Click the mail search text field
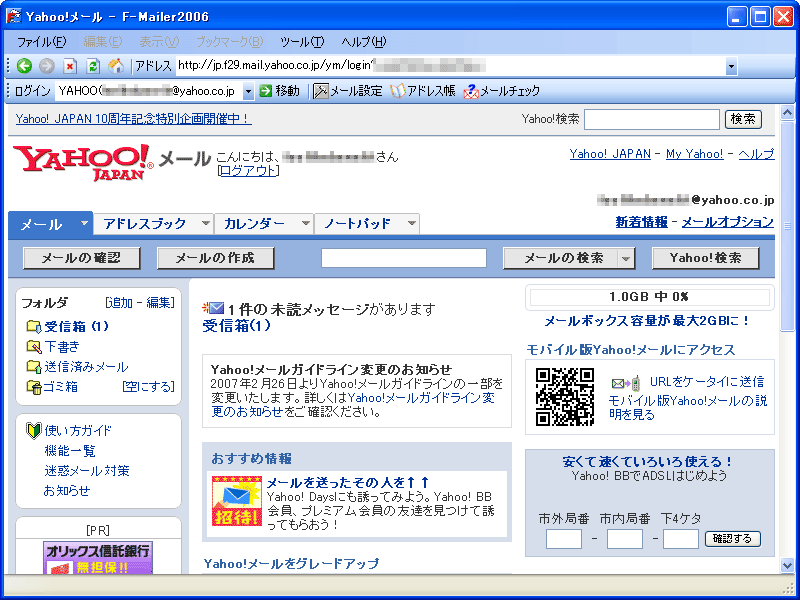800x600 pixels. click(x=404, y=258)
